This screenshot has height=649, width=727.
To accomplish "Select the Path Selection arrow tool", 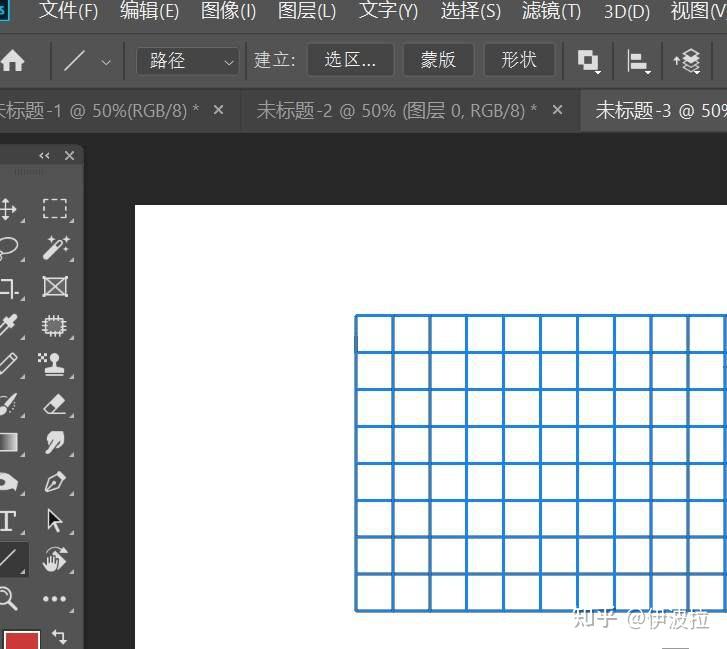I will click(55, 520).
